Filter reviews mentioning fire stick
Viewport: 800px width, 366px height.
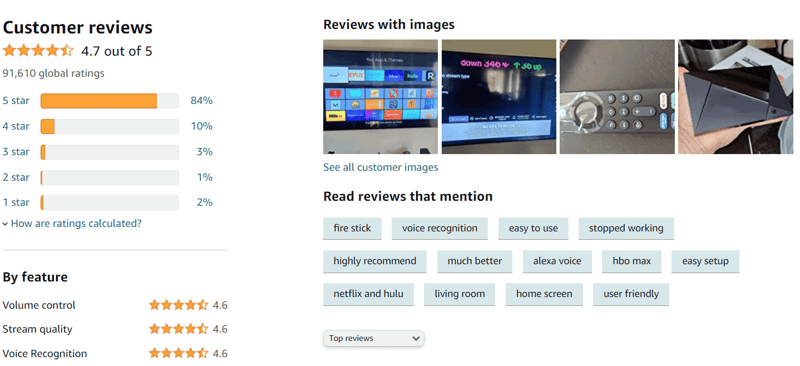click(352, 228)
